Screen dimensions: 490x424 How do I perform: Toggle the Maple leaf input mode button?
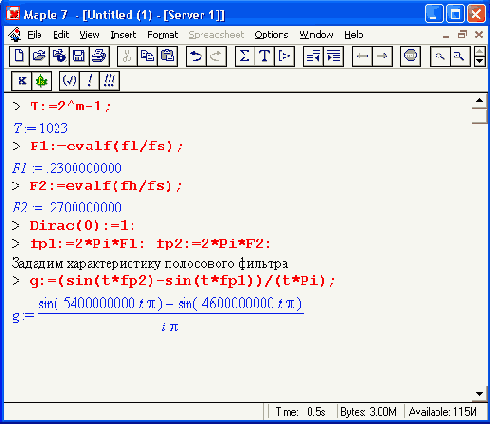click(42, 81)
